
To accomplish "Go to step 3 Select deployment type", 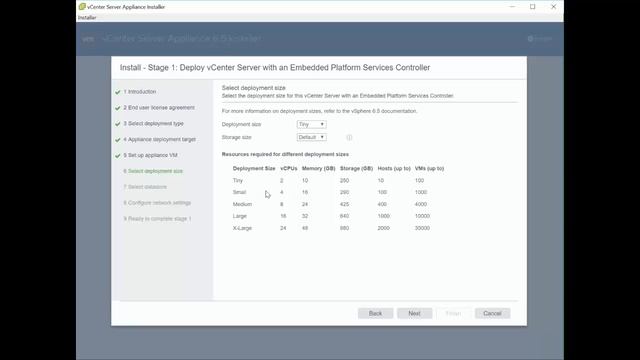I will [x=153, y=124].
